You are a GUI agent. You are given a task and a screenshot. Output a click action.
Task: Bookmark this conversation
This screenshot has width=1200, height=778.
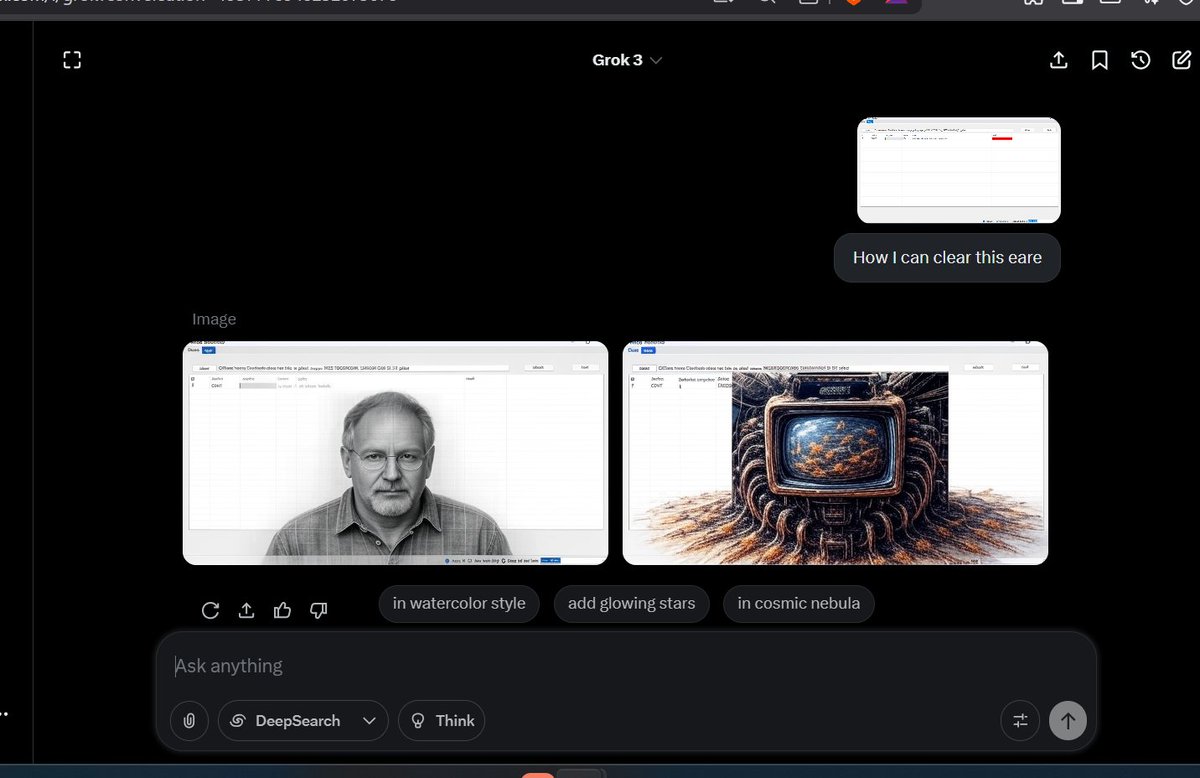click(x=1099, y=60)
